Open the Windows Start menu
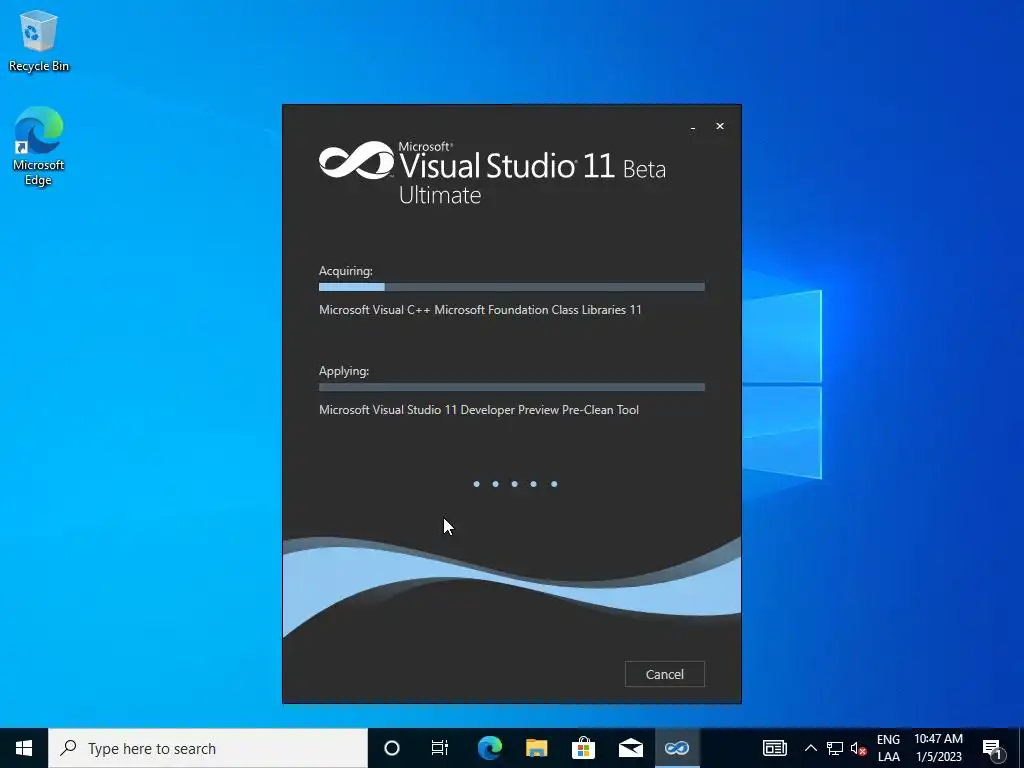1024x768 pixels. (x=24, y=748)
